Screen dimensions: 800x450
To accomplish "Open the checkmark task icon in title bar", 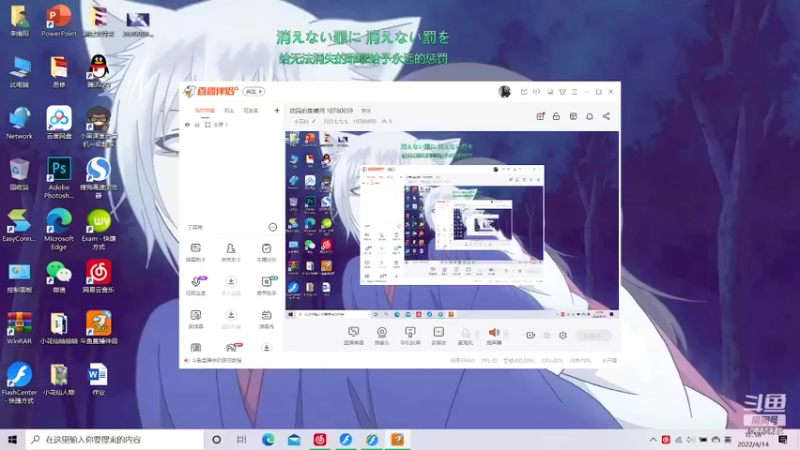I will (x=524, y=92).
